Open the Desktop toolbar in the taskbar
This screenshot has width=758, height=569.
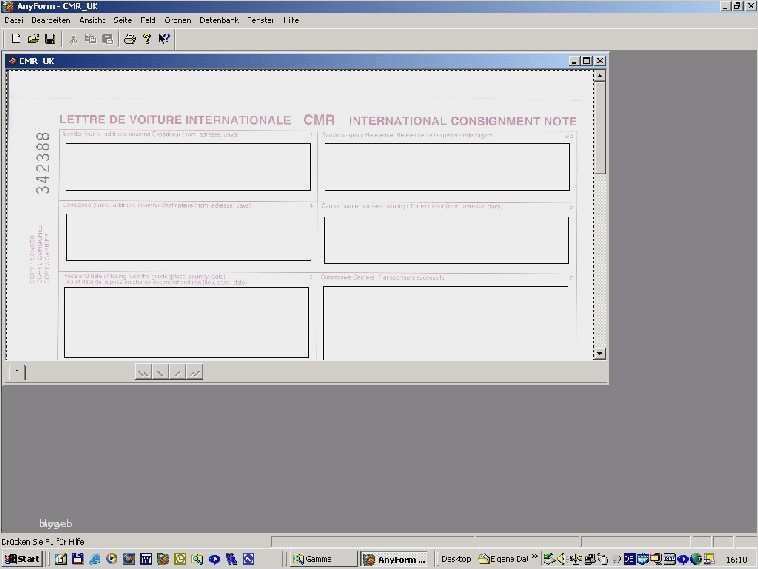[456, 559]
